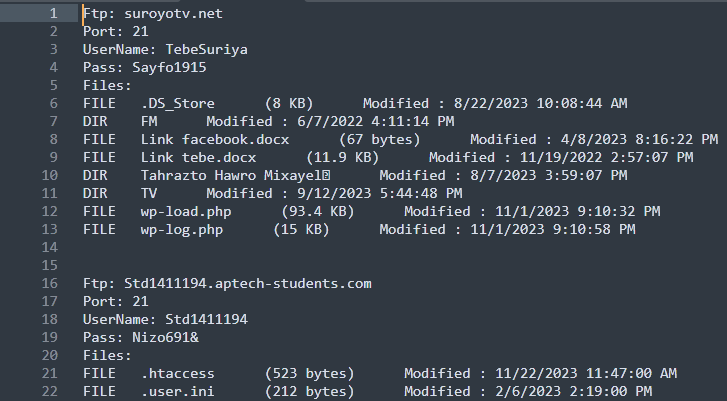
Task: Click the 'Files:' label on line 5
Action: [107, 85]
